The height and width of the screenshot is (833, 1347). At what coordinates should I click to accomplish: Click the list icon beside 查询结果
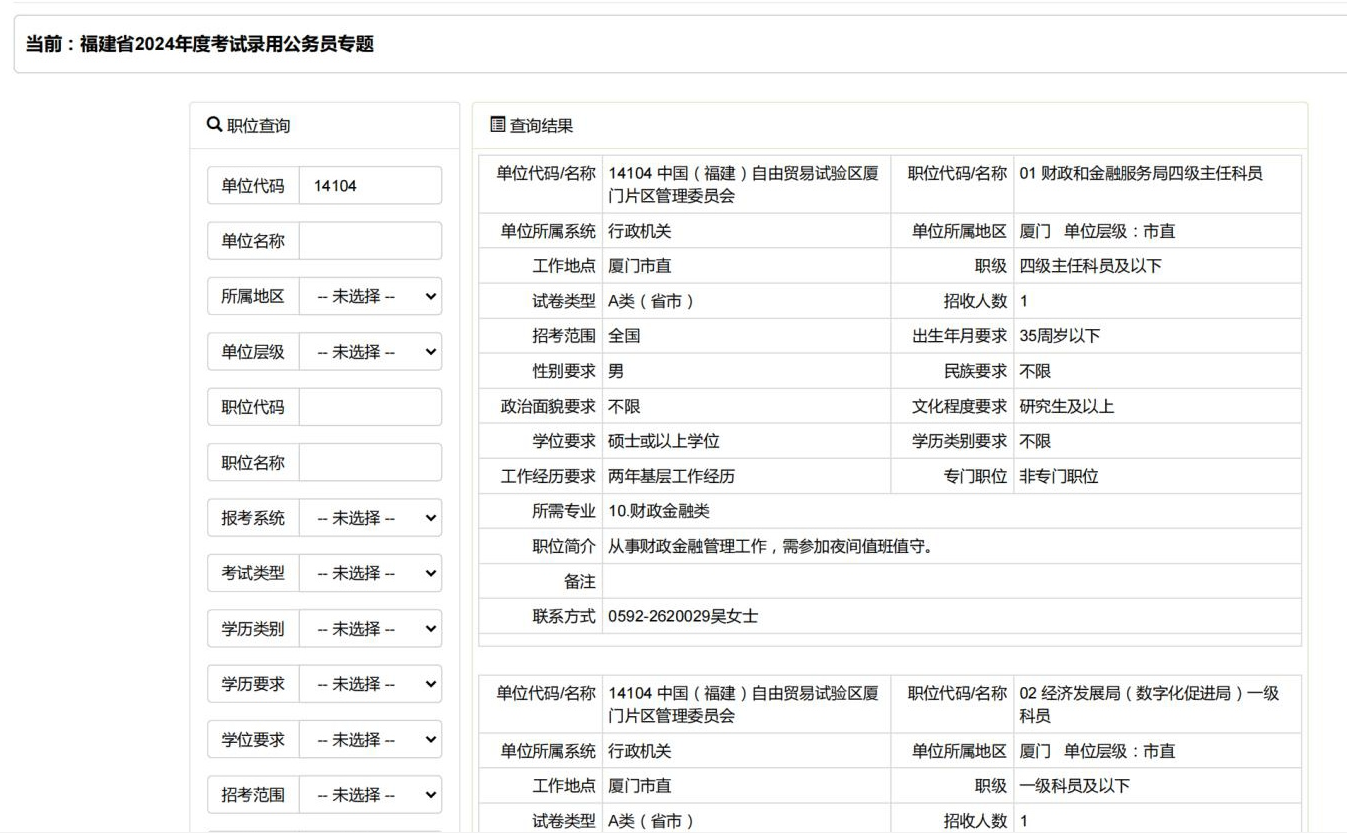497,124
